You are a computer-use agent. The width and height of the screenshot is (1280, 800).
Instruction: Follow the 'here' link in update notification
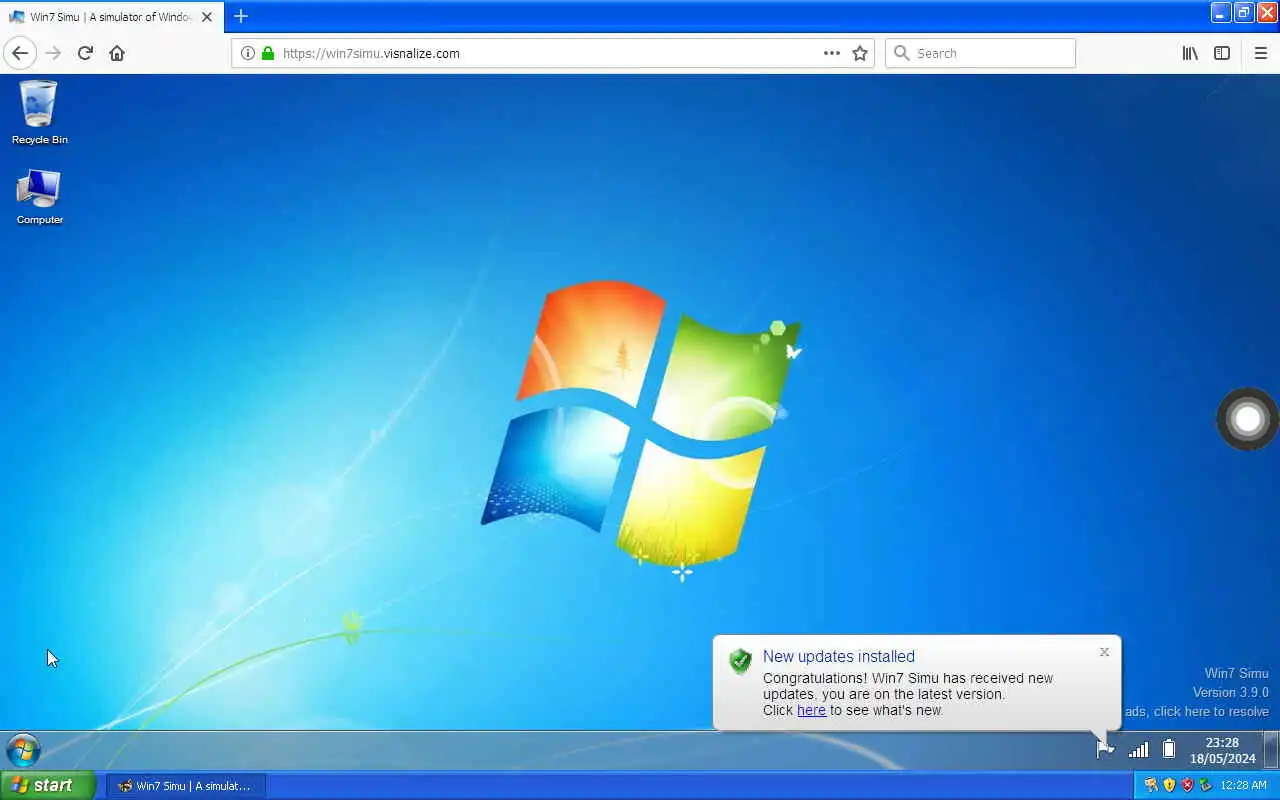[811, 710]
